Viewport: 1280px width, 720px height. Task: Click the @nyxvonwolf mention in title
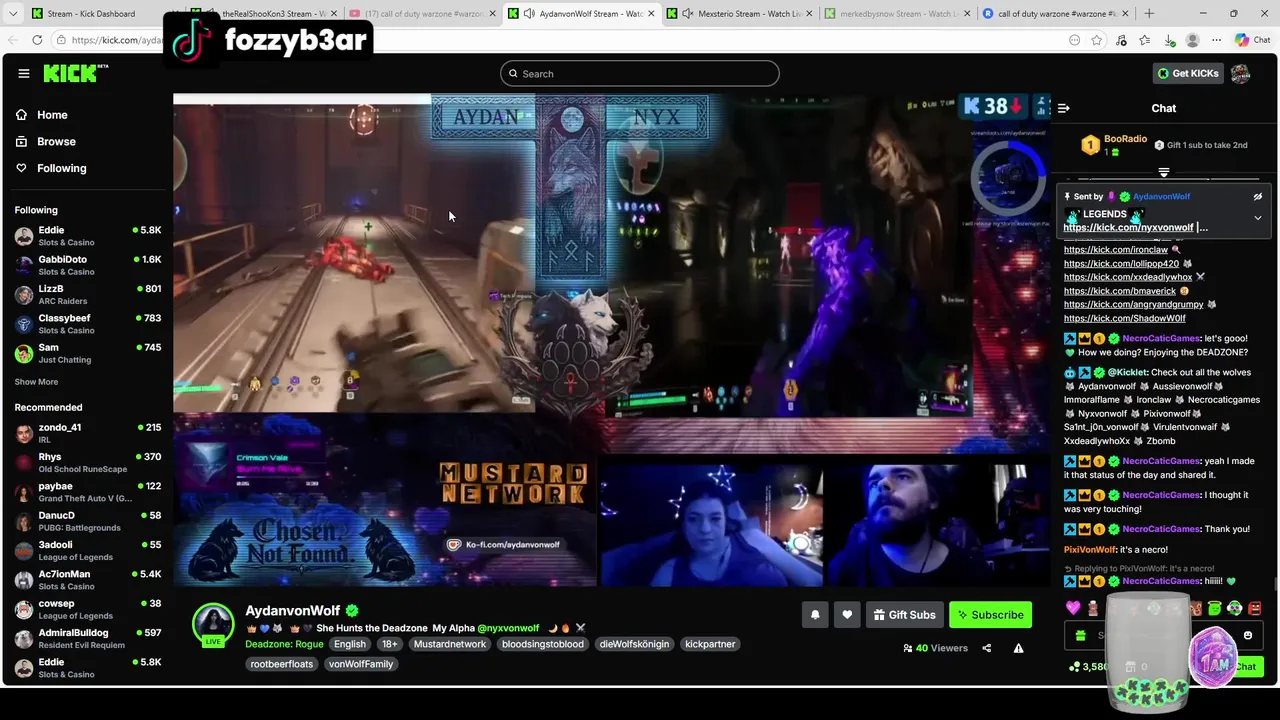click(508, 628)
